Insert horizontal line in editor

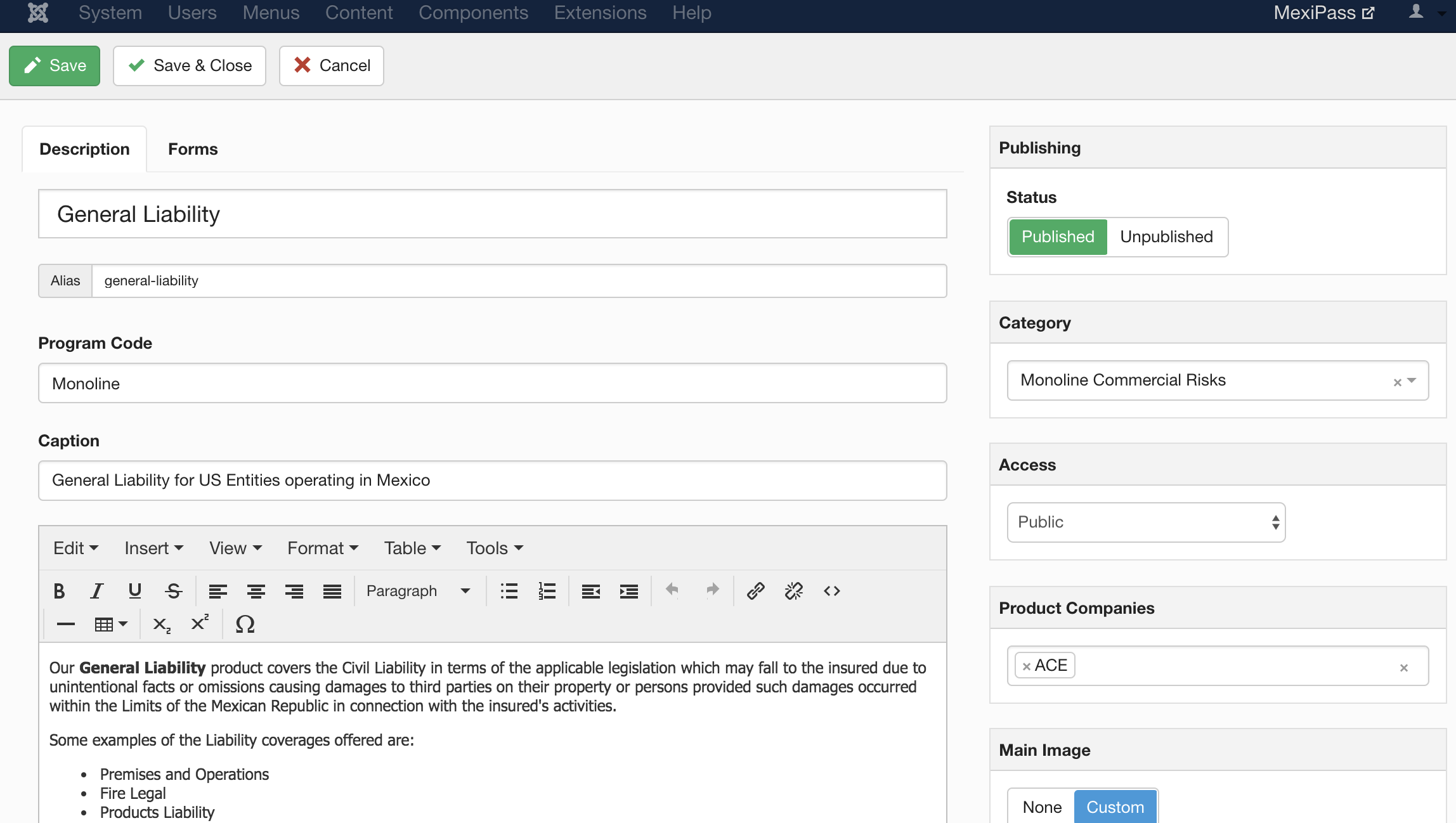coord(66,624)
